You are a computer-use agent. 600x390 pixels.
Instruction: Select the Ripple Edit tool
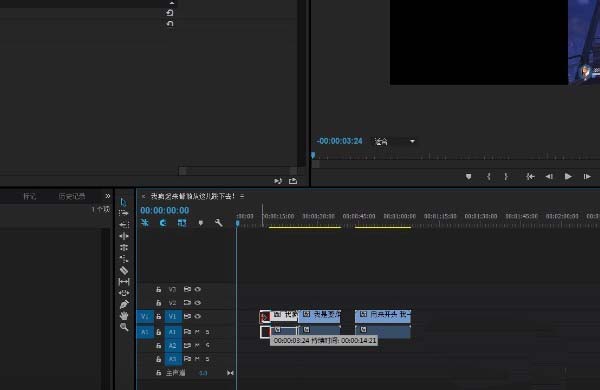pyautogui.click(x=124, y=236)
